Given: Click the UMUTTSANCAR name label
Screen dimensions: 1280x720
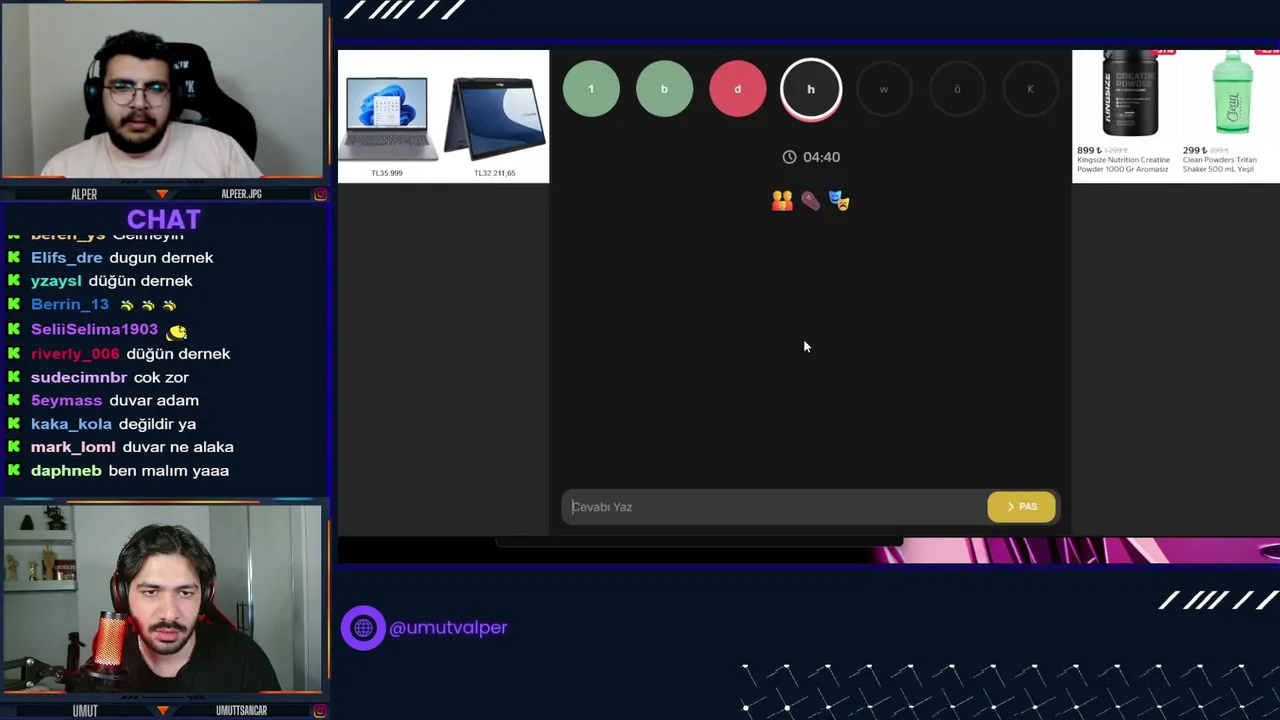Looking at the screenshot, I should [241, 711].
